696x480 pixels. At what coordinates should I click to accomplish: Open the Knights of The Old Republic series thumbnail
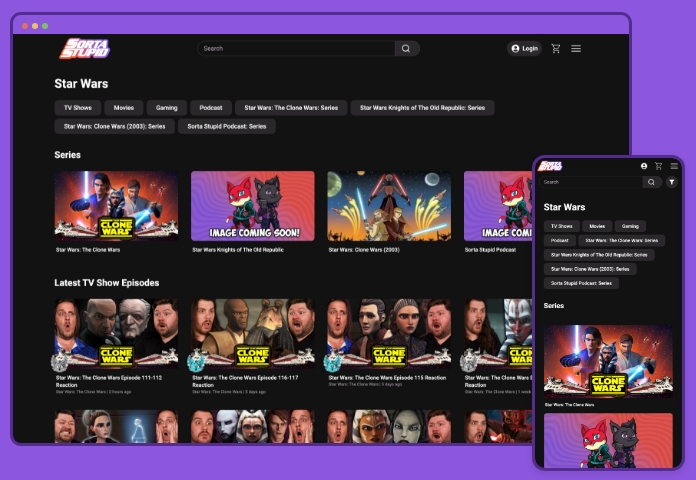click(253, 206)
